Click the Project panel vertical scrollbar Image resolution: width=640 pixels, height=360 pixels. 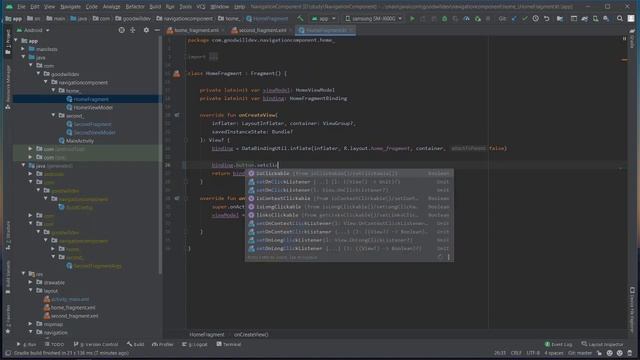pyautogui.click(x=160, y=155)
